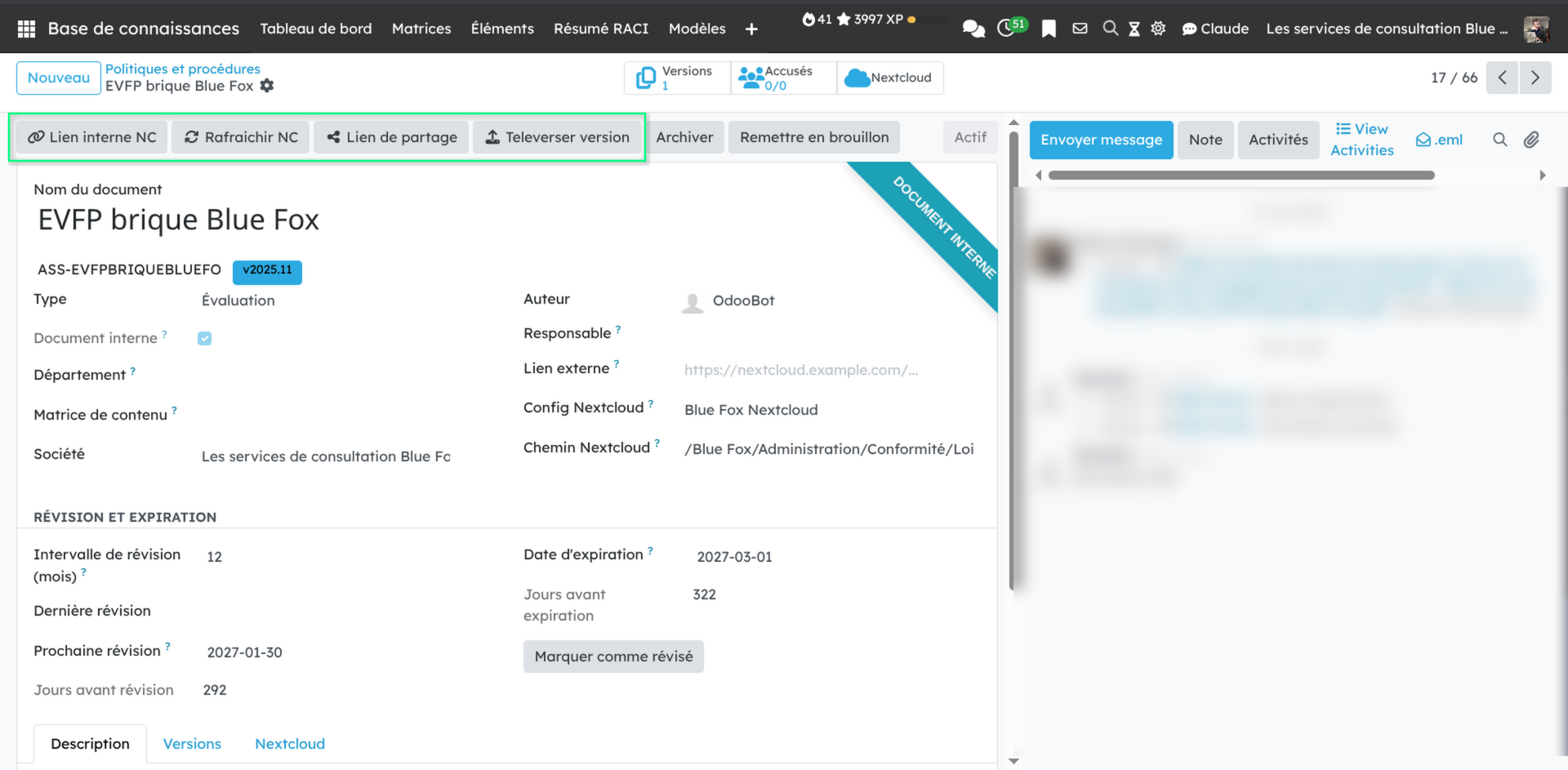Open the Matrices menu
The width and height of the screenshot is (1568, 770).
point(421,29)
